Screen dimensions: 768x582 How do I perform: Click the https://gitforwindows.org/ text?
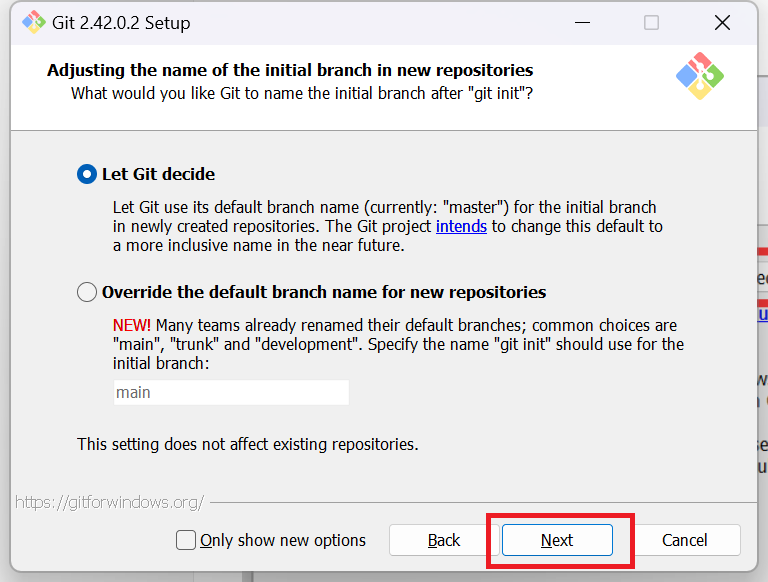click(x=109, y=502)
